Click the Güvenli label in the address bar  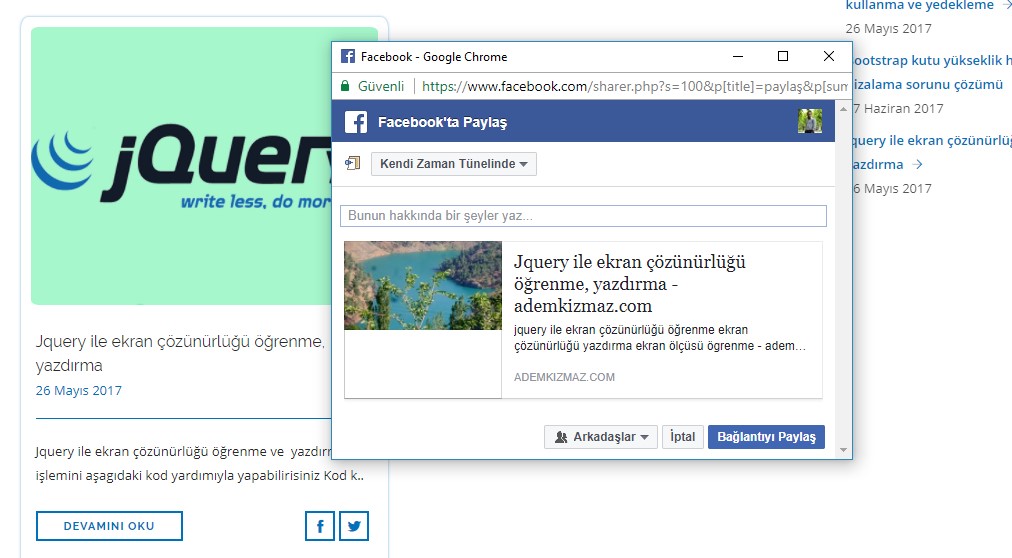381,86
